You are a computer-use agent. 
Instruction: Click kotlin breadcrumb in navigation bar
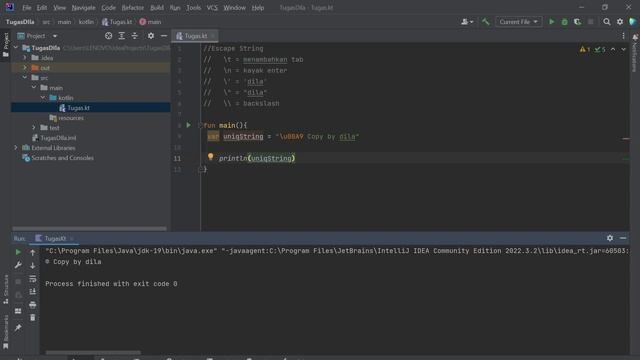pyautogui.click(x=86, y=22)
